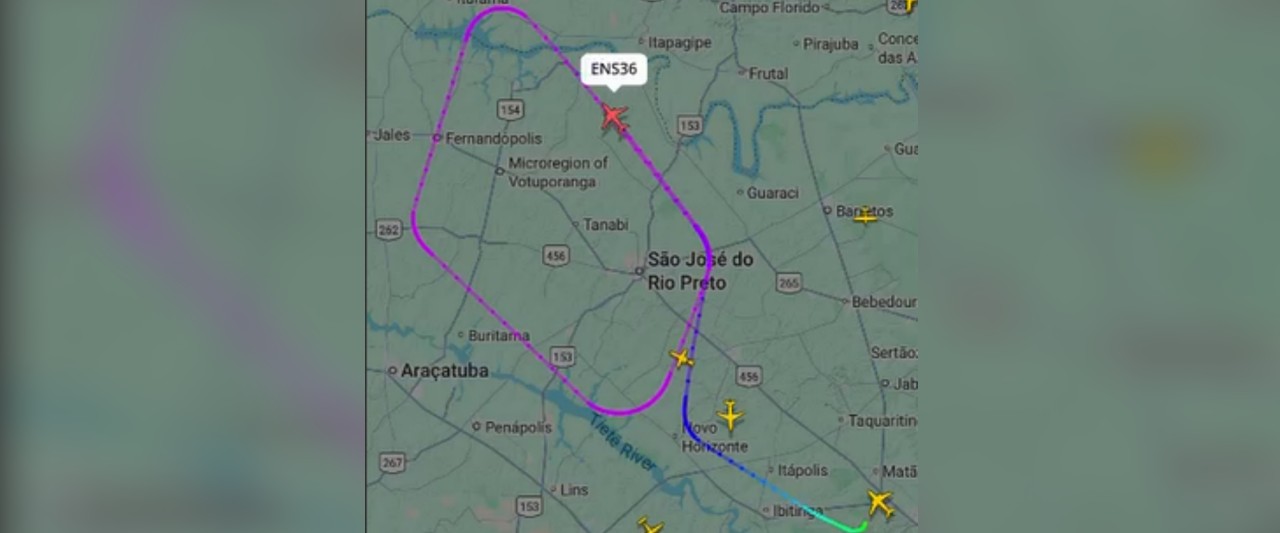
Task: Click route 262 highway shield
Action: tap(389, 230)
